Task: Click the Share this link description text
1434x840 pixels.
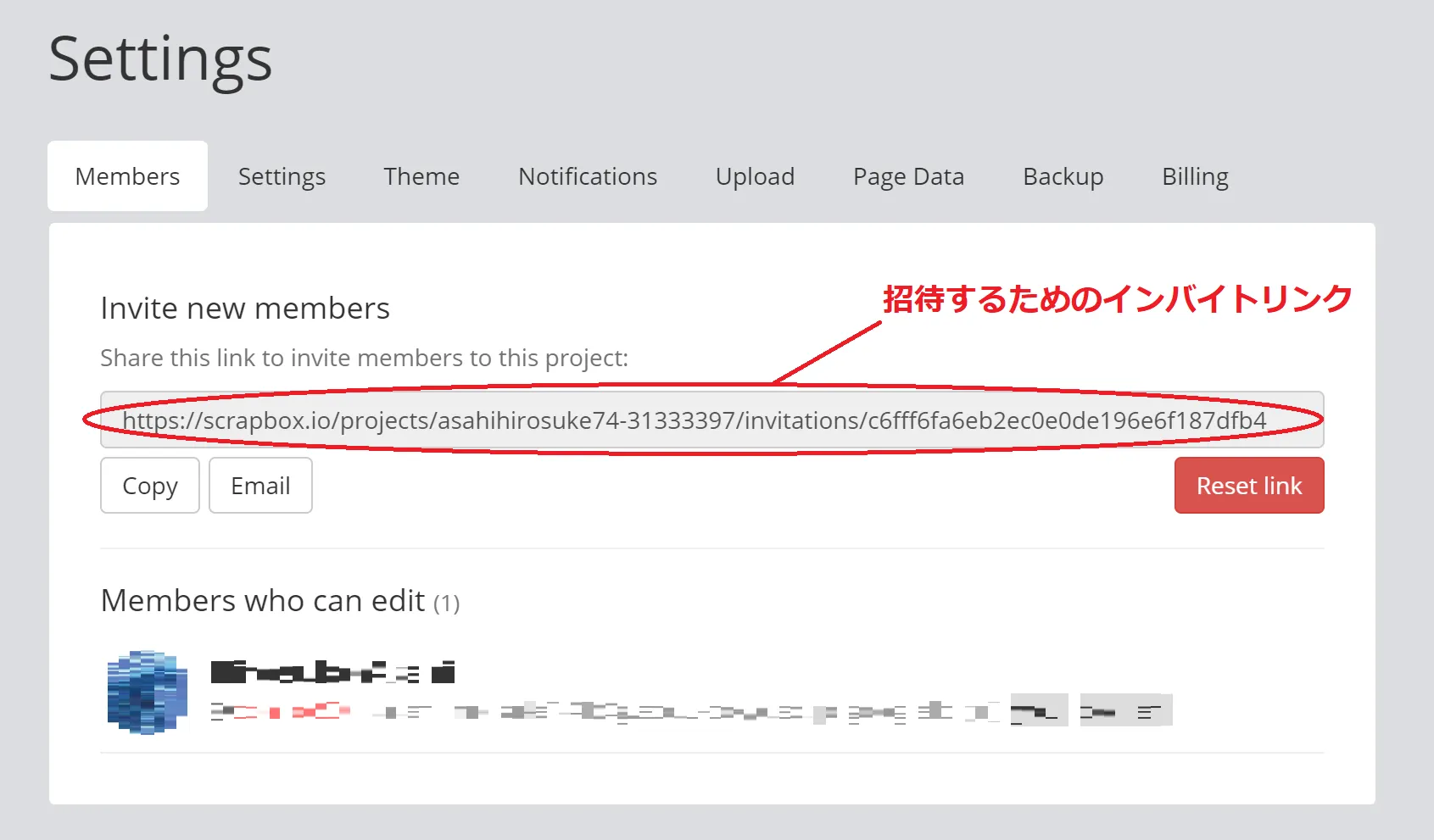Action: 364,359
